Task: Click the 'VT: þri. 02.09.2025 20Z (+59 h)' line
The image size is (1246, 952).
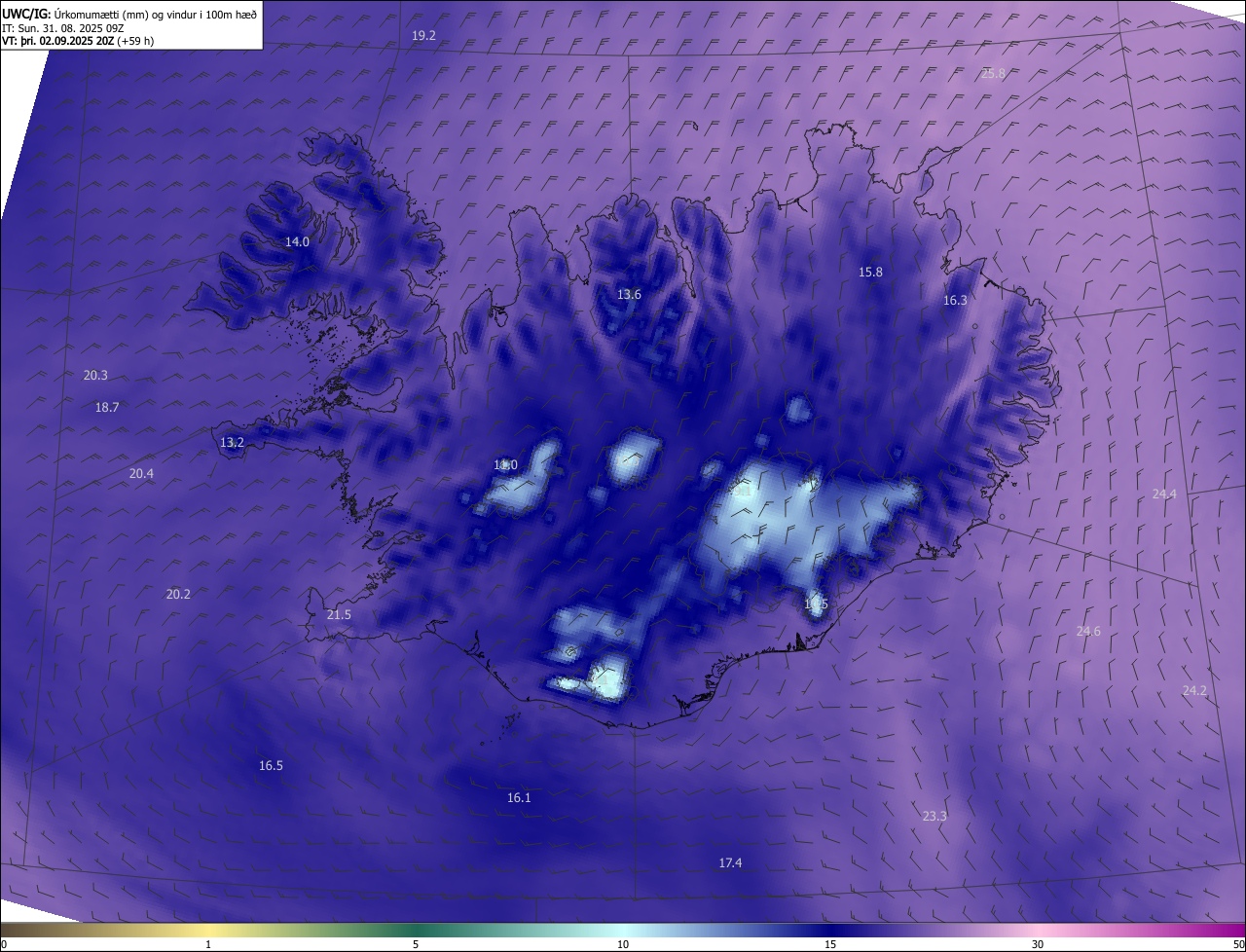Action: pyautogui.click(x=78, y=41)
